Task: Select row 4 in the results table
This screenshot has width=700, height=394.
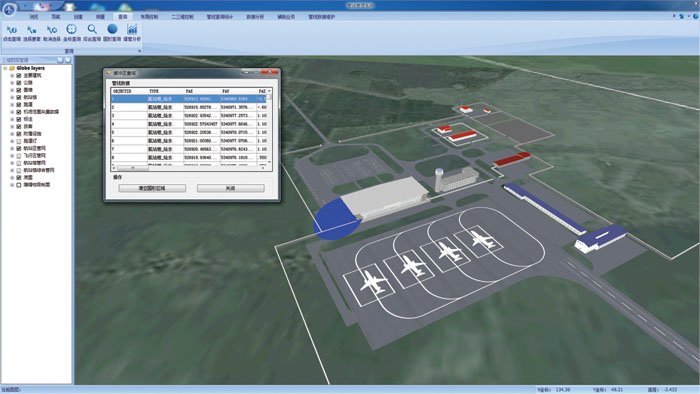Action: (188, 124)
